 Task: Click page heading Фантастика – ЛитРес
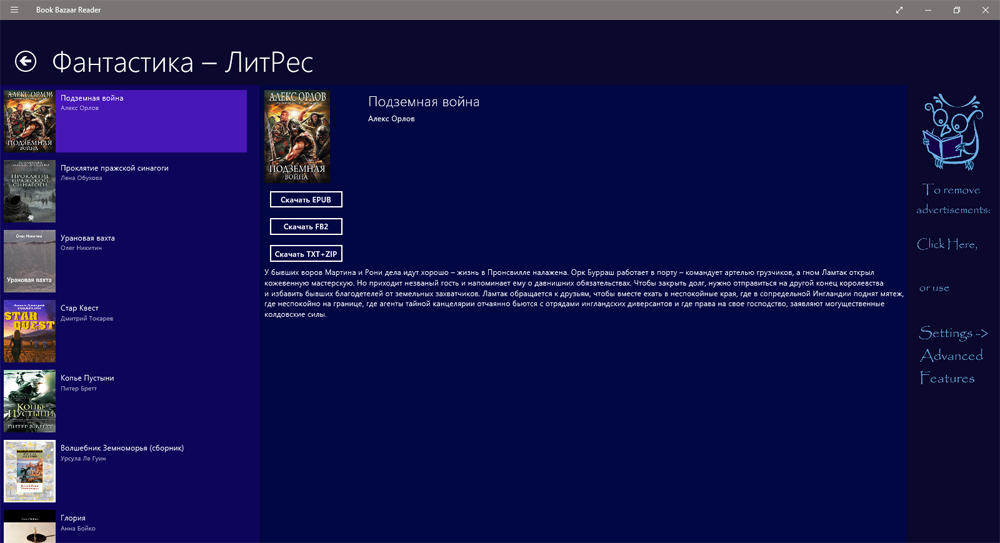tap(182, 63)
